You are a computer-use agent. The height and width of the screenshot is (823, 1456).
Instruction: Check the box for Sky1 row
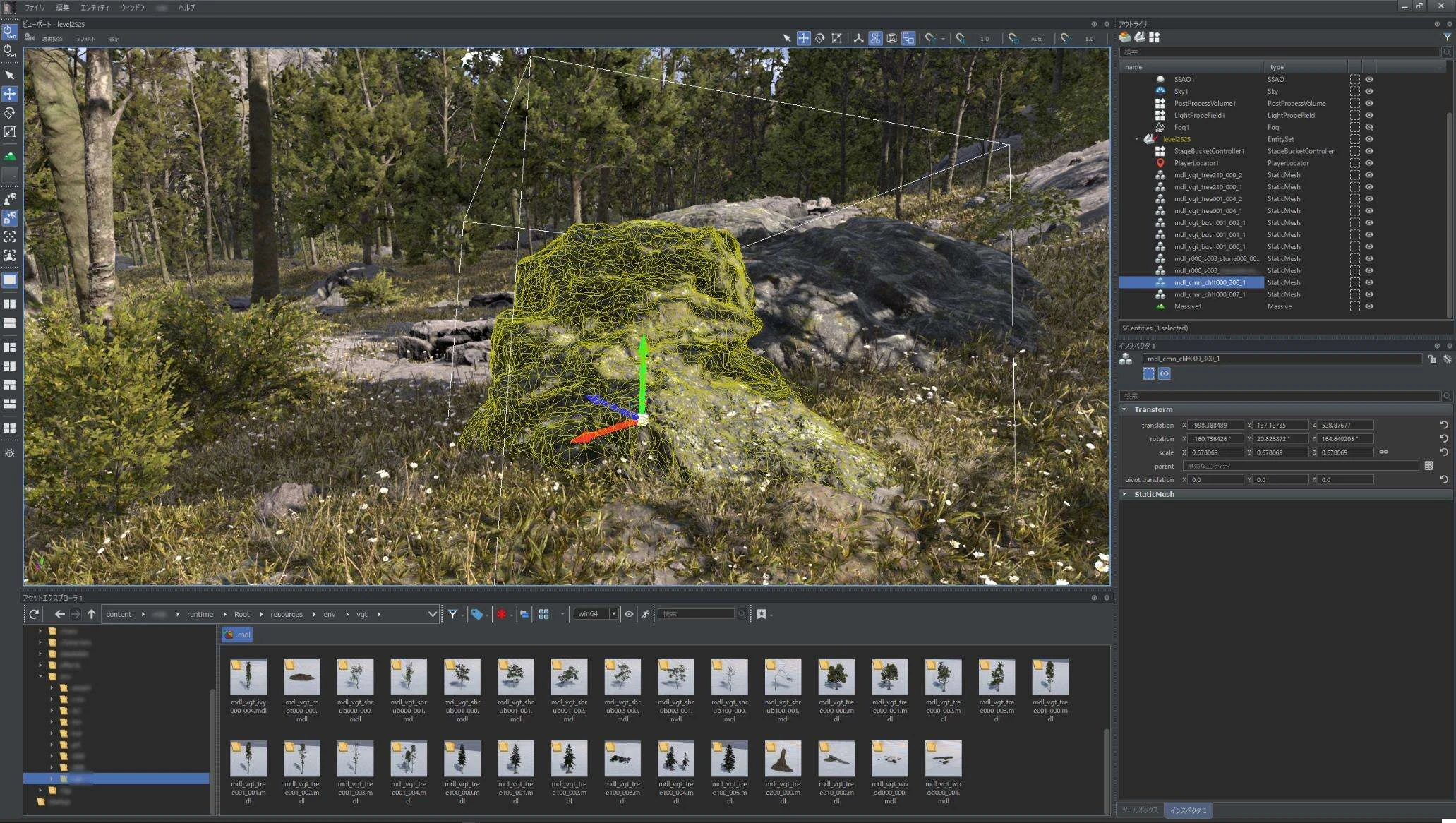click(x=1354, y=91)
